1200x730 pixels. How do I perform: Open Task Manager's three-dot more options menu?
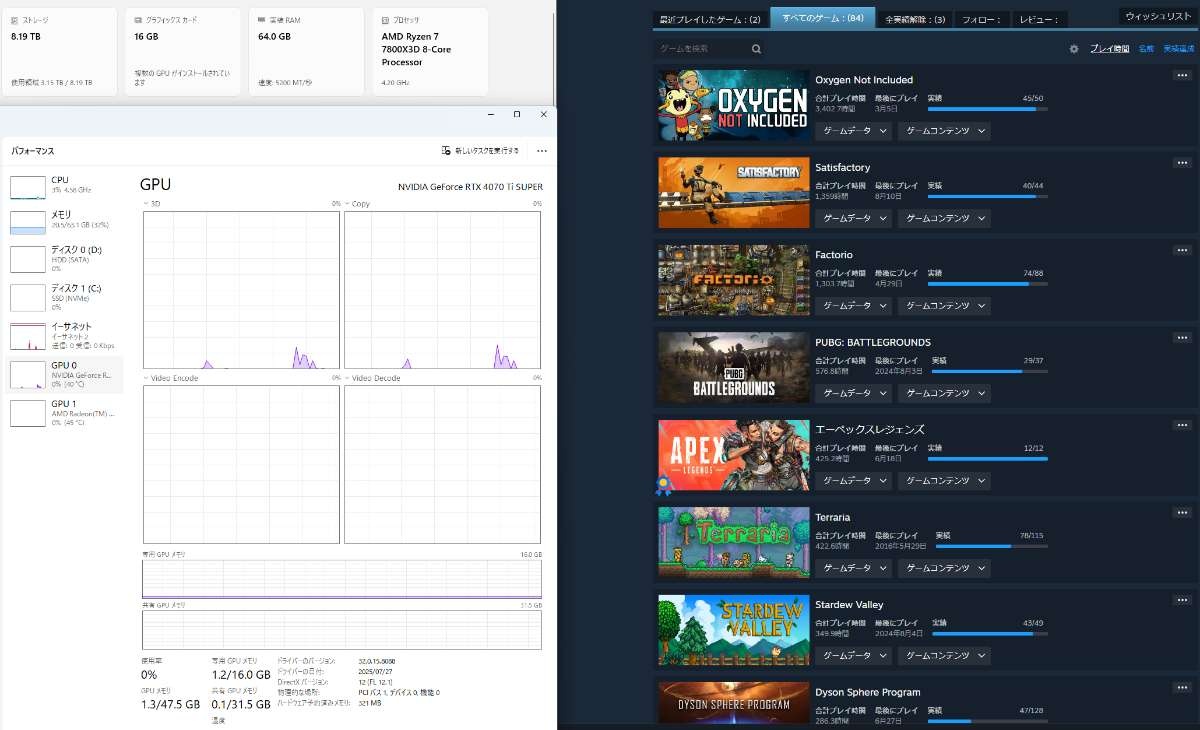coord(542,151)
